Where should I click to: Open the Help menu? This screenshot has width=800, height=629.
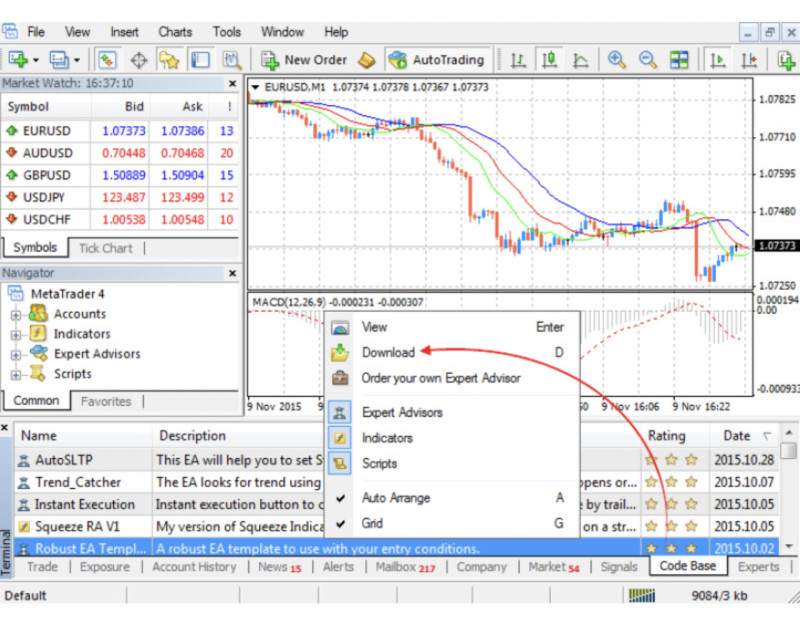pyautogui.click(x=336, y=32)
